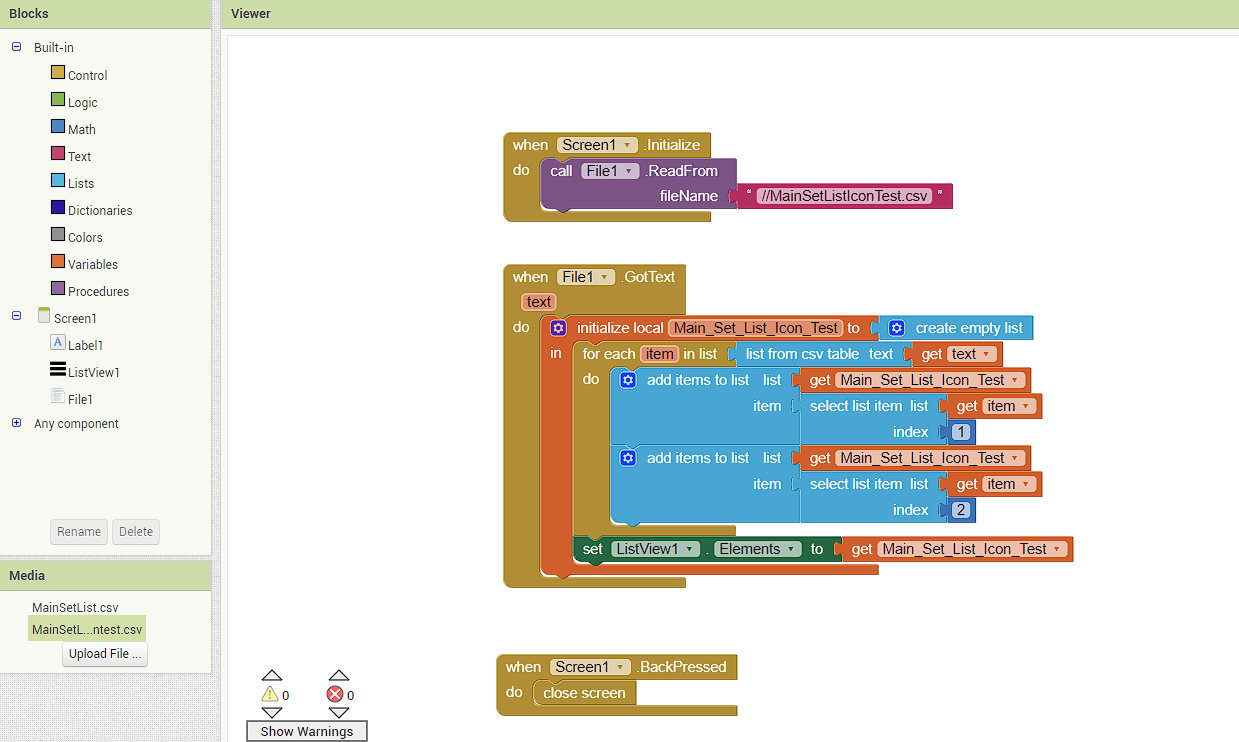Click the Delete button

136,532
